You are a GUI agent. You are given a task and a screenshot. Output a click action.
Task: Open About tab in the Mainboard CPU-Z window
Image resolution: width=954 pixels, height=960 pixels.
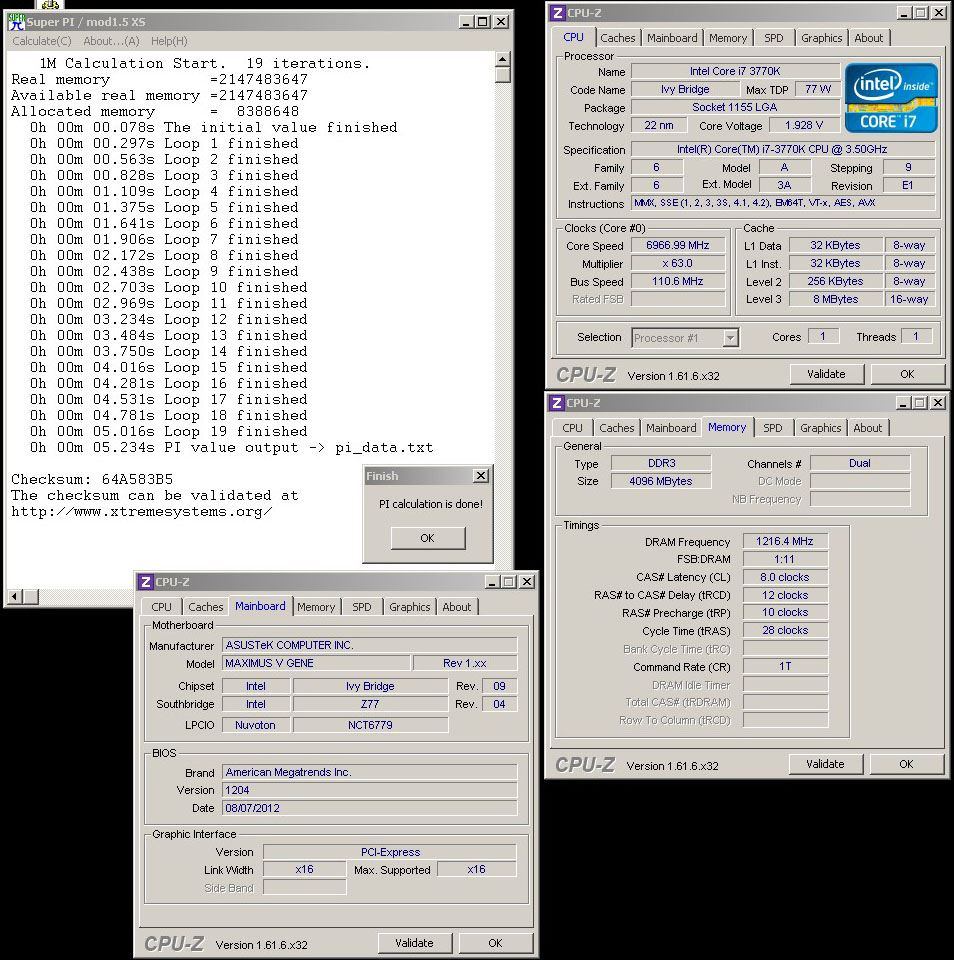click(456, 607)
